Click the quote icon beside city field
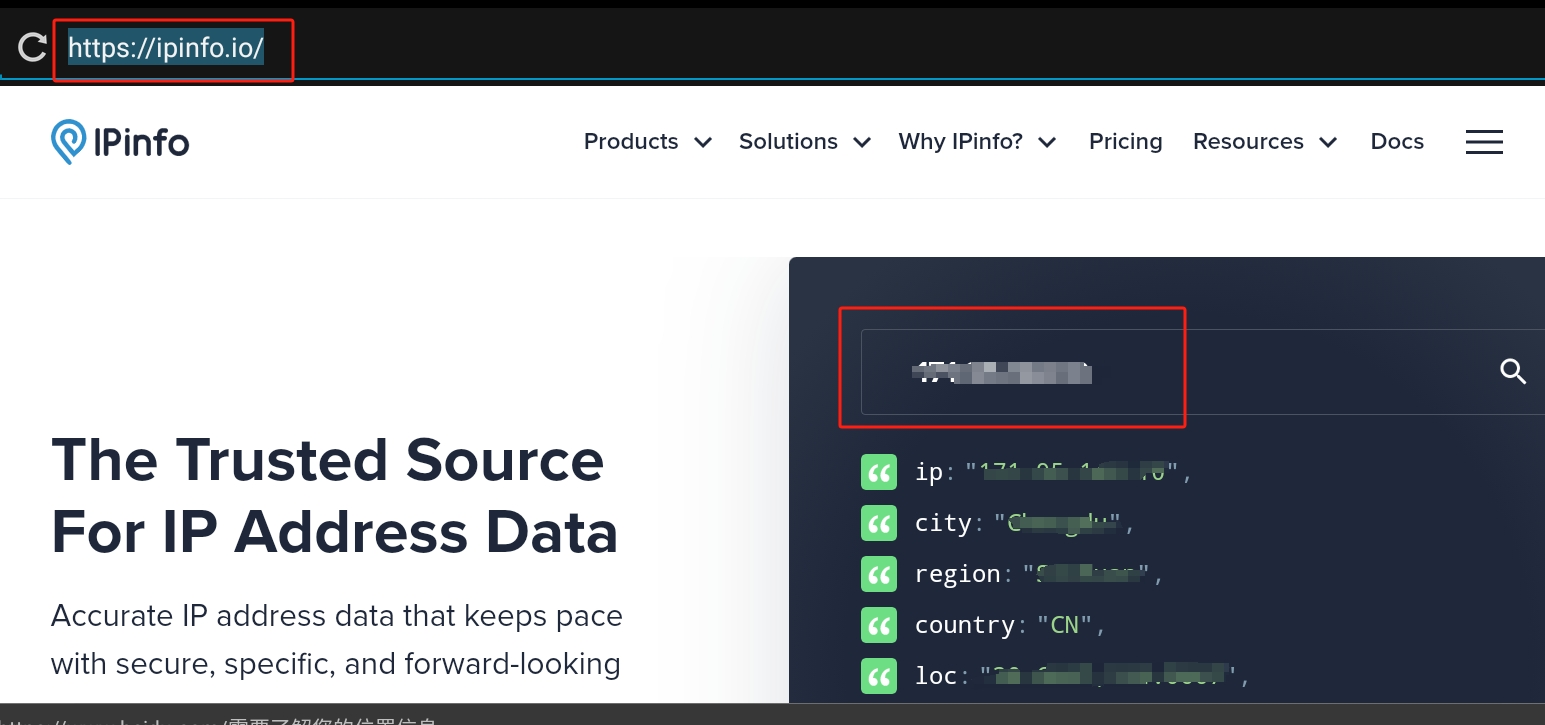 (879, 523)
